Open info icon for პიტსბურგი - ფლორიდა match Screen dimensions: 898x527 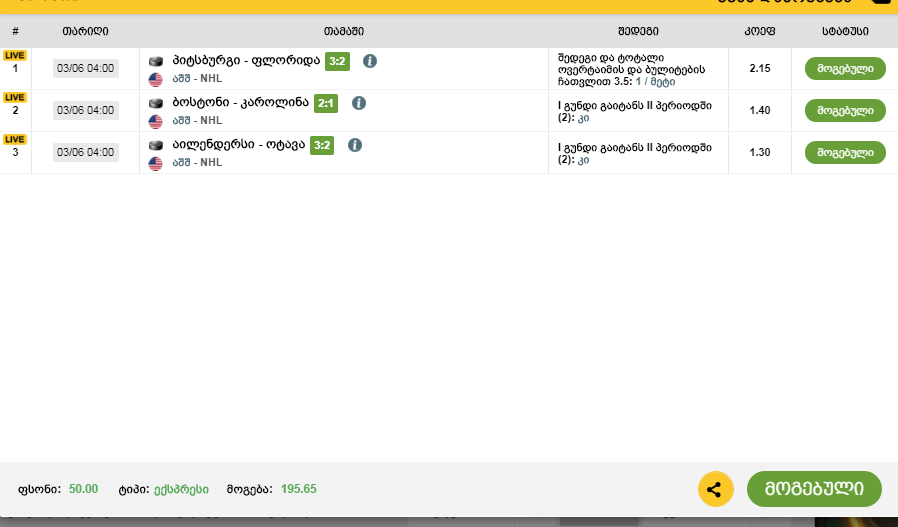click(x=370, y=61)
